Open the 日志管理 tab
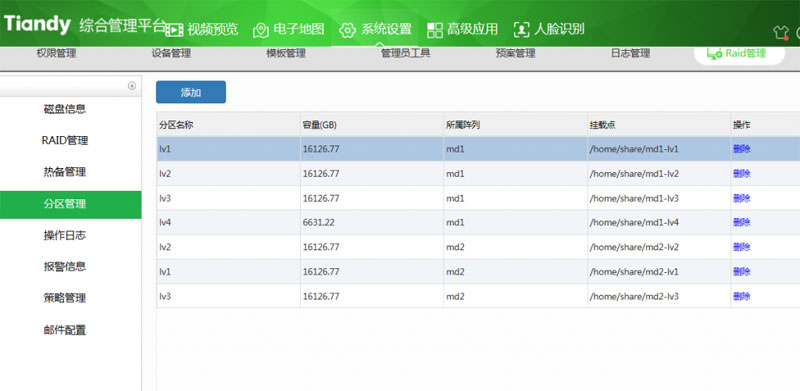The image size is (800, 391). 630,53
